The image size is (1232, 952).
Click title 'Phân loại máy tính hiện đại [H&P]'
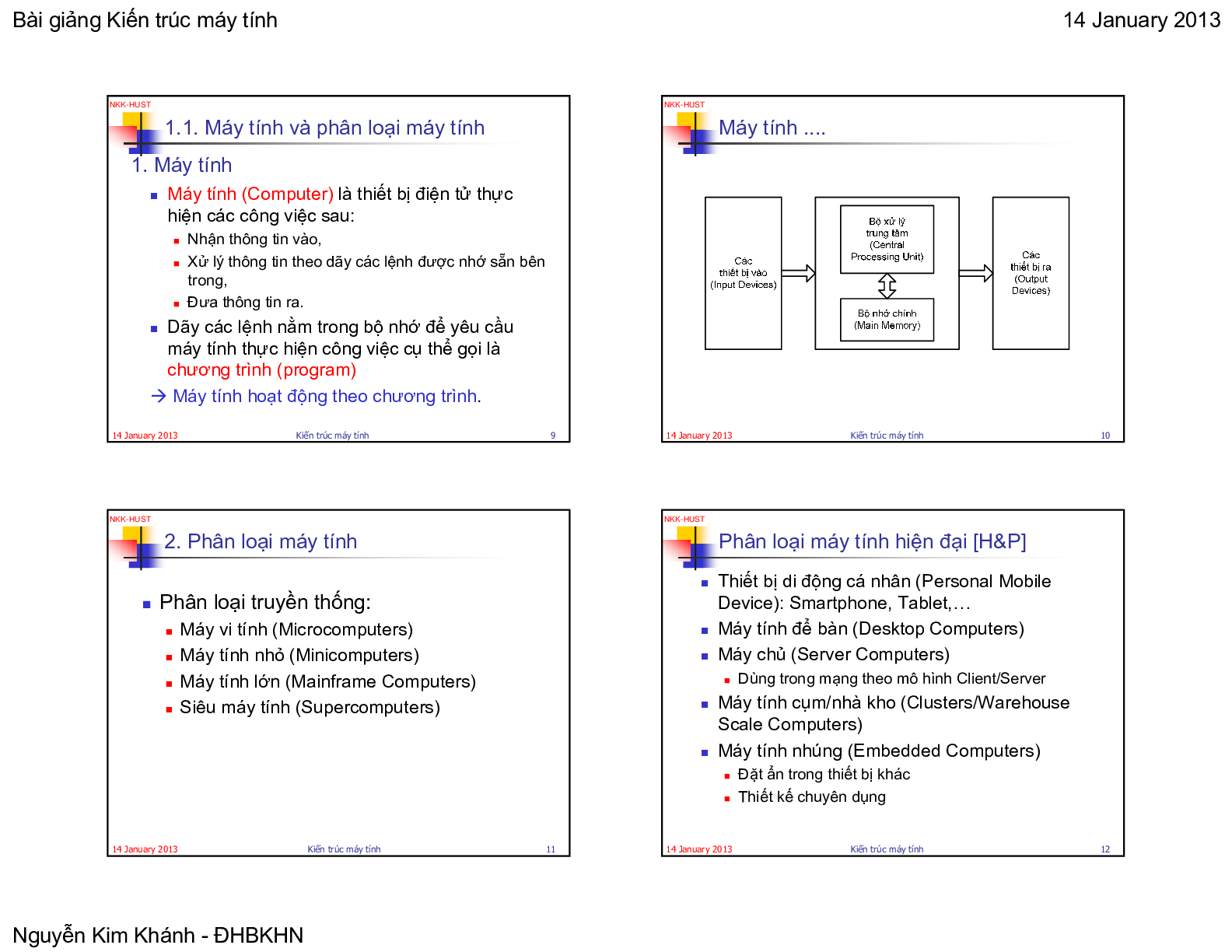(x=872, y=541)
